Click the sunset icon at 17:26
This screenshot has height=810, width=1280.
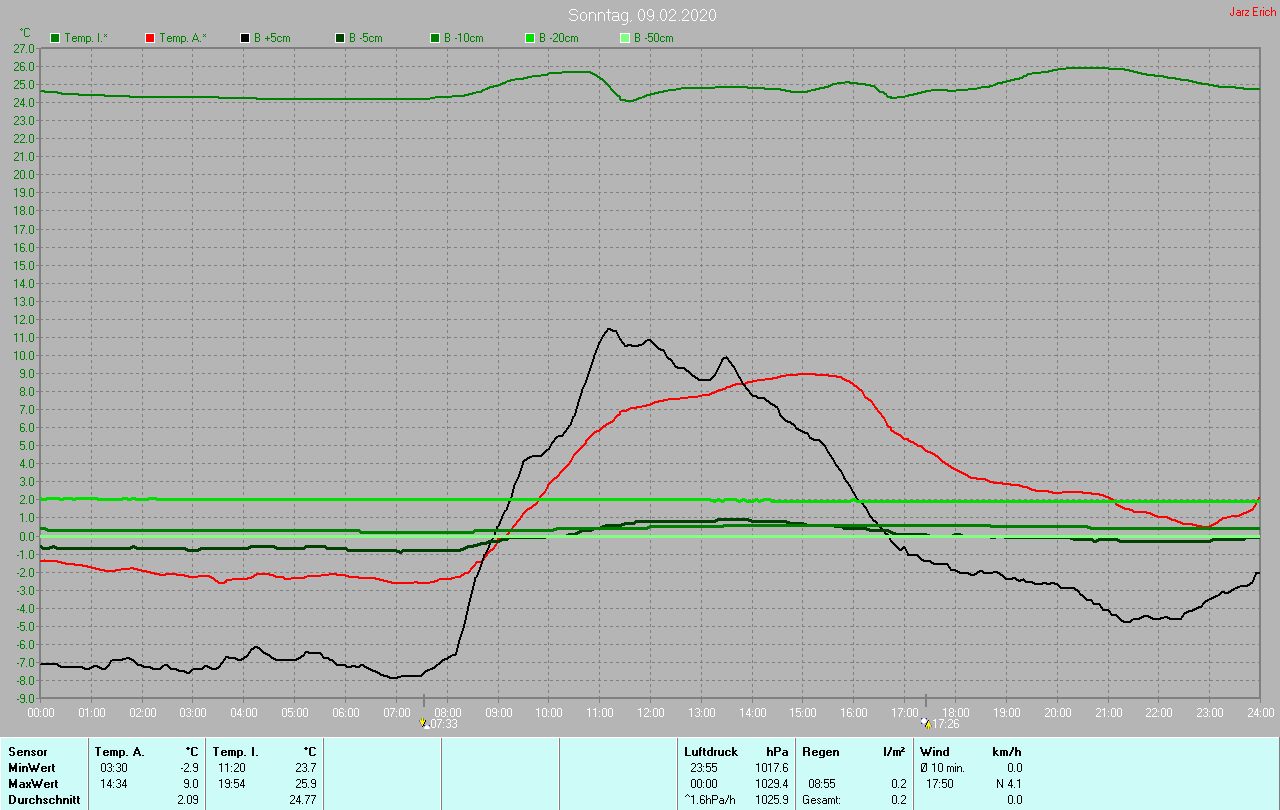tap(925, 723)
